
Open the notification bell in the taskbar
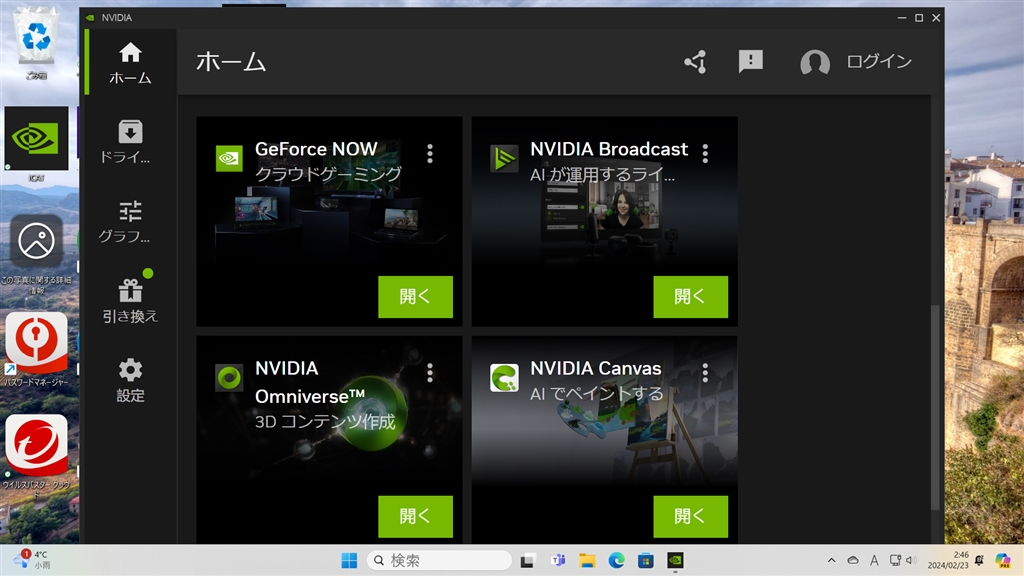click(980, 560)
